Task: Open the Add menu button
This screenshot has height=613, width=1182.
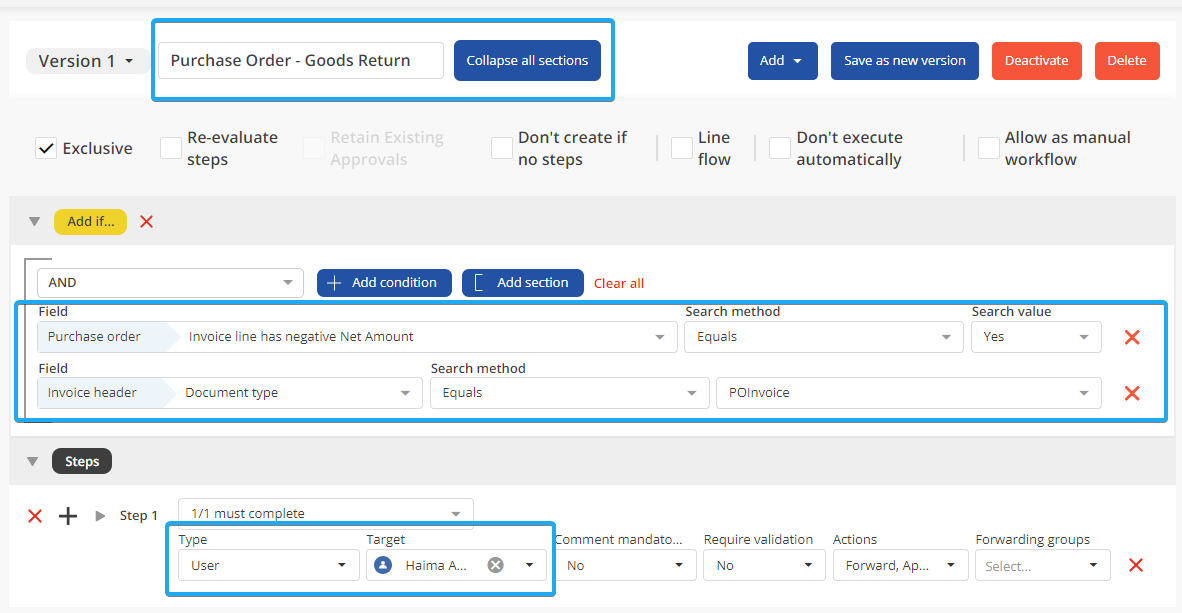Action: coord(782,61)
